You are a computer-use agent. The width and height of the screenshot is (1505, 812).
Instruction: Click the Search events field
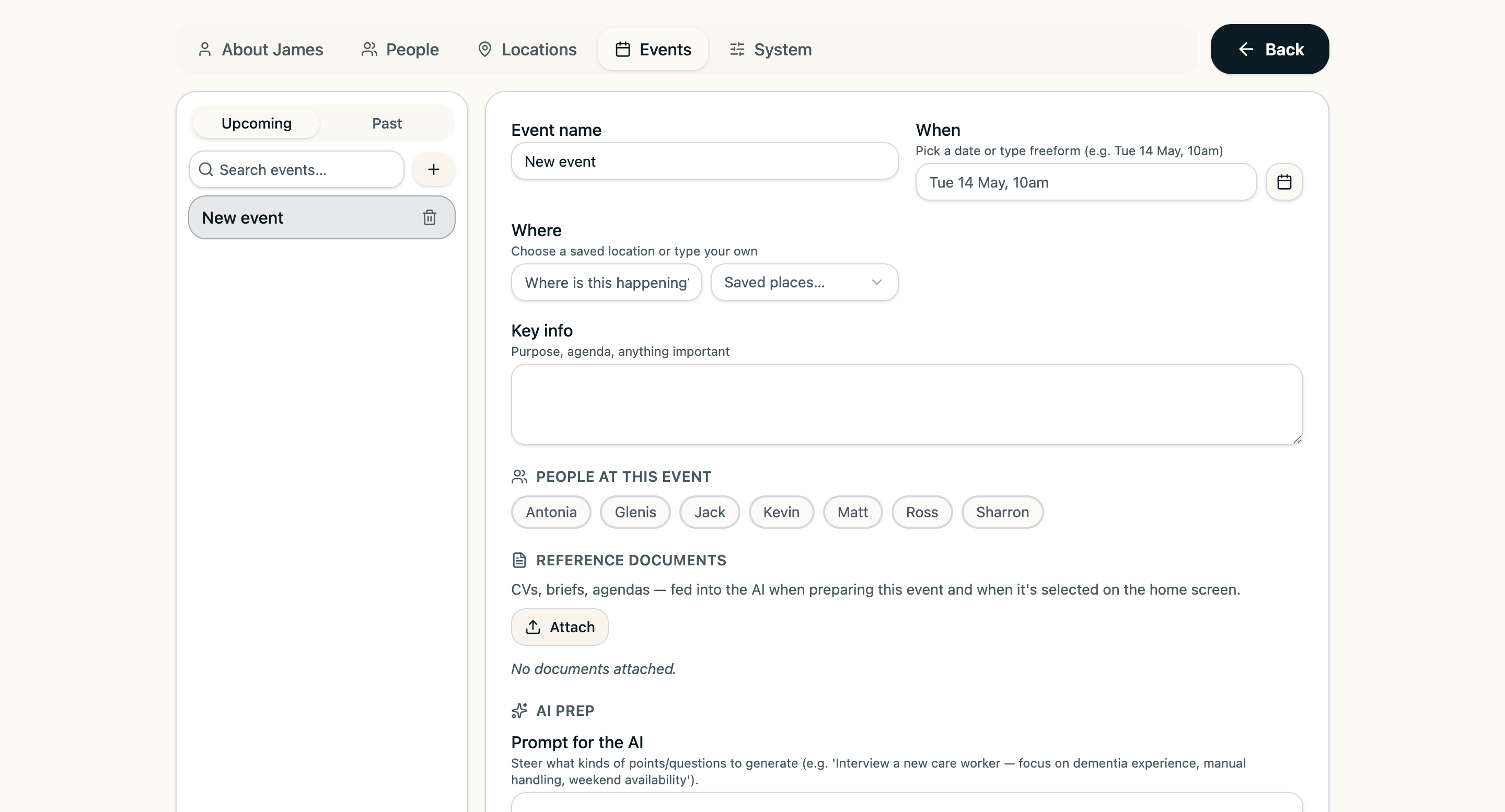(296, 169)
